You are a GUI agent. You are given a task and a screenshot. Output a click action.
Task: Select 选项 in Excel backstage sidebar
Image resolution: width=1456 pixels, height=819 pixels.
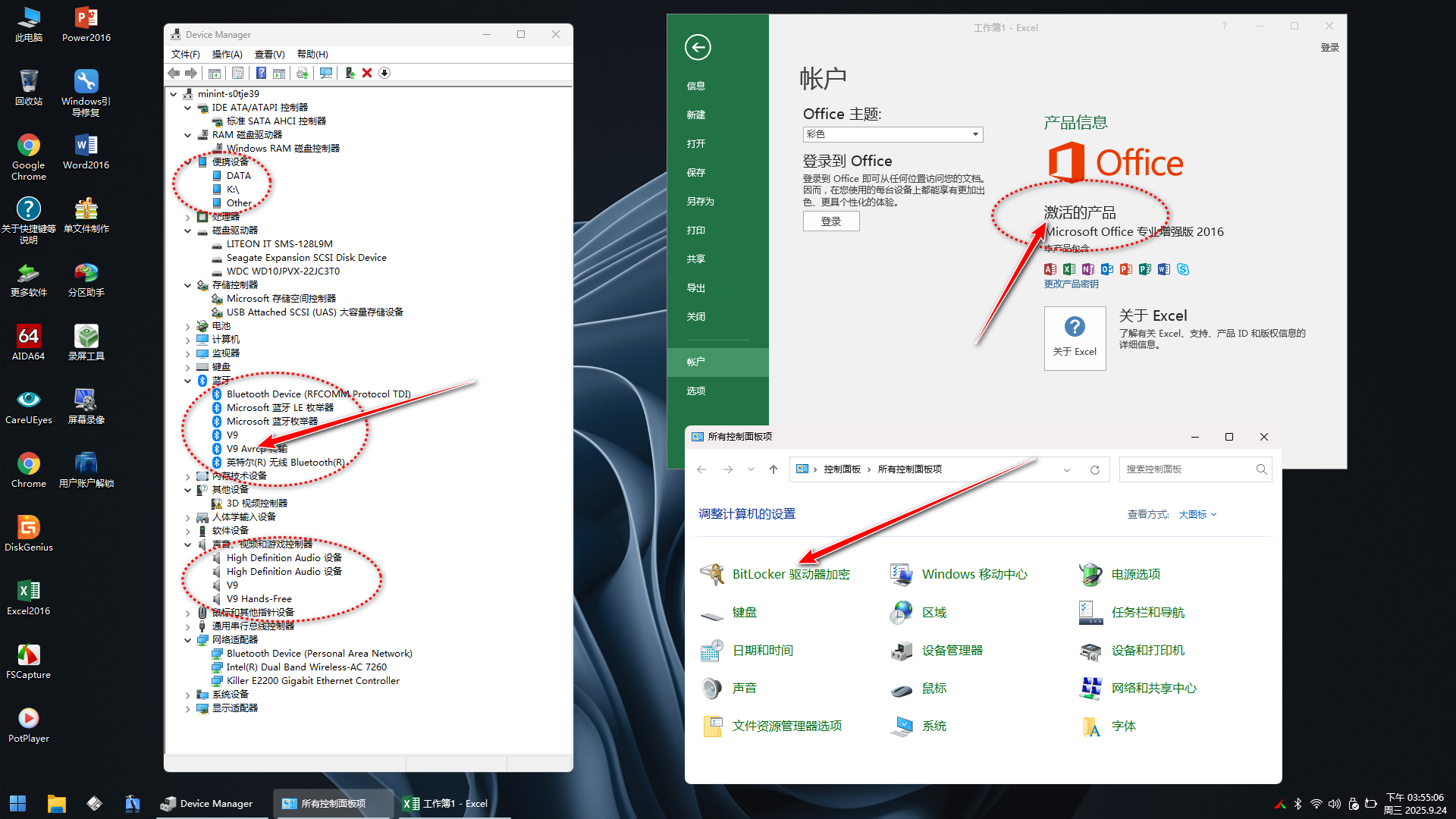click(x=717, y=391)
